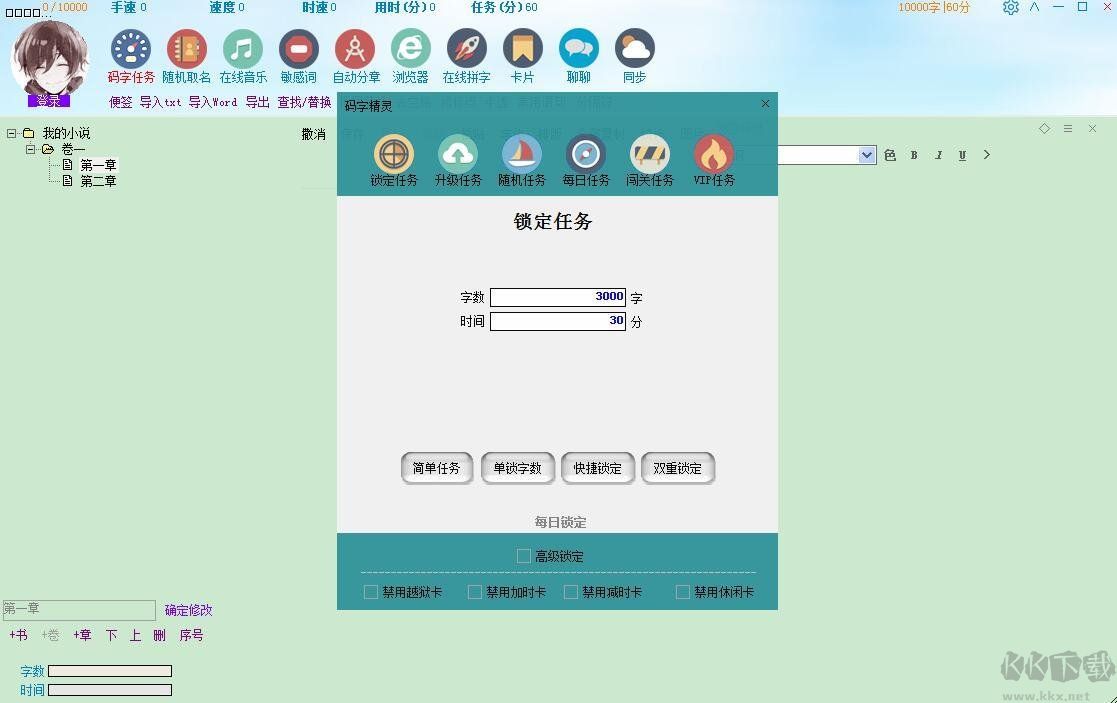Enable the 高级锁定 option

[523, 555]
